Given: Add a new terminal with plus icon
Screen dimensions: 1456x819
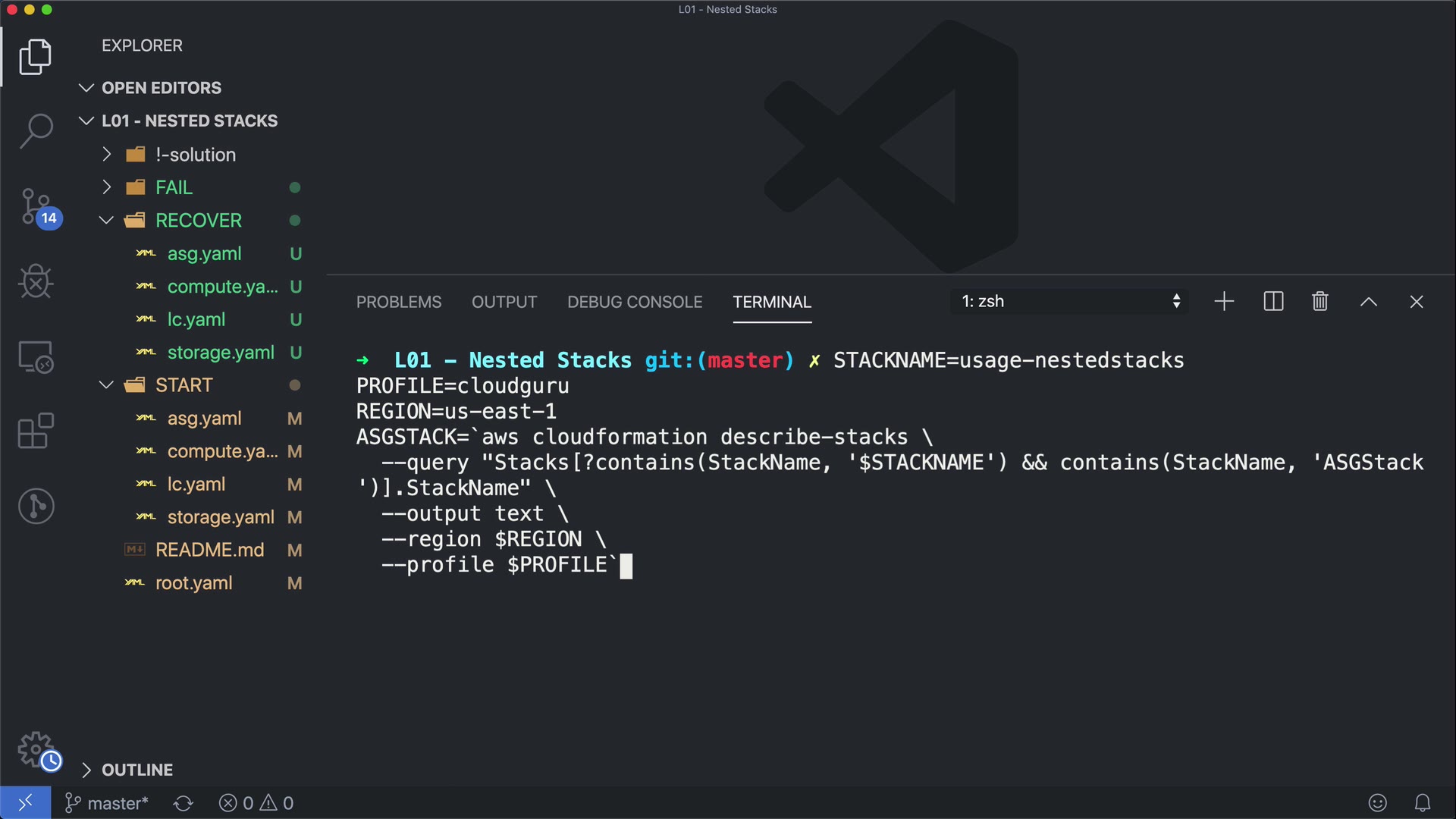Looking at the screenshot, I should (x=1224, y=302).
